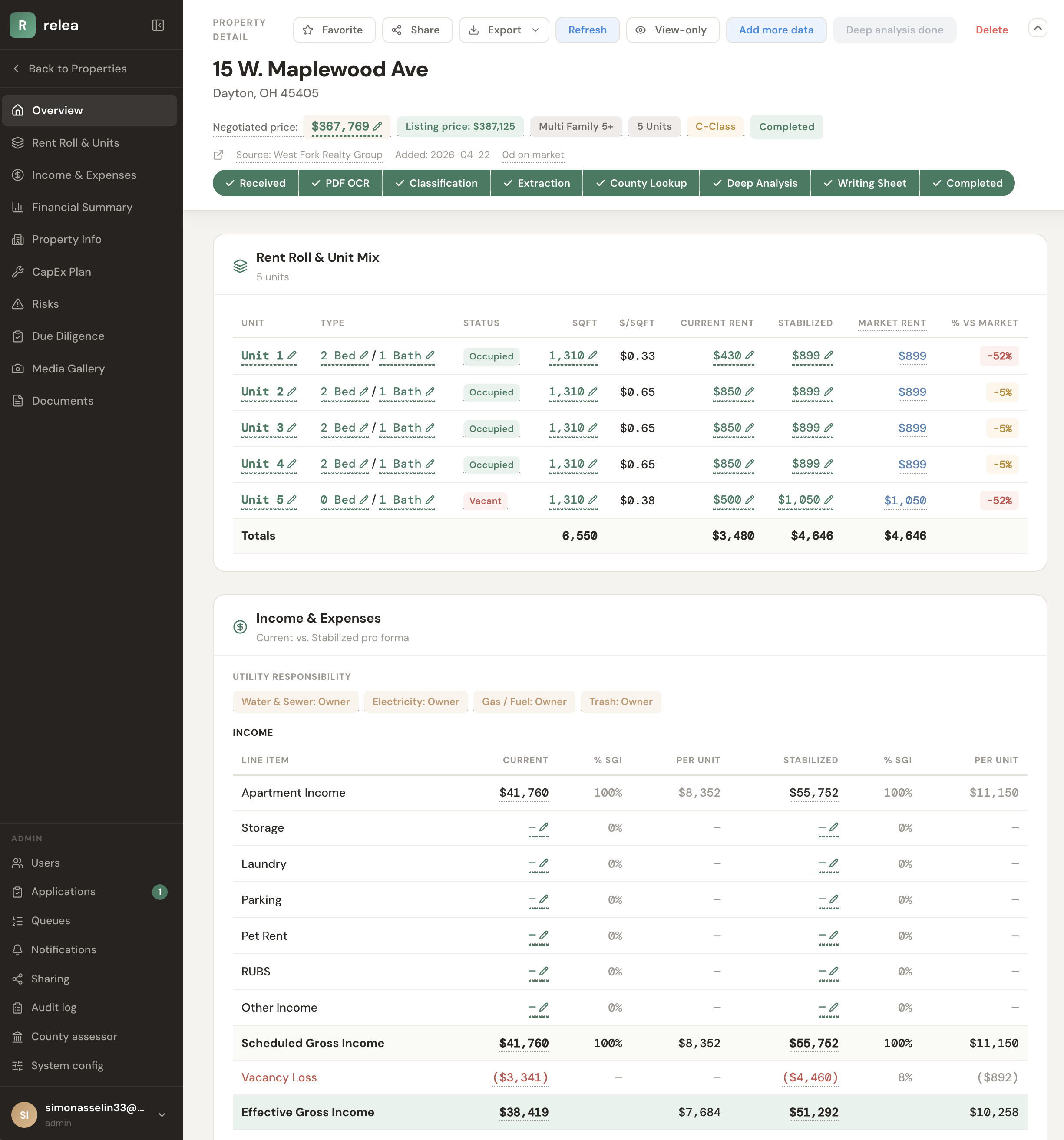Click the Completed pipeline step
1064x1140 pixels.
(967, 183)
